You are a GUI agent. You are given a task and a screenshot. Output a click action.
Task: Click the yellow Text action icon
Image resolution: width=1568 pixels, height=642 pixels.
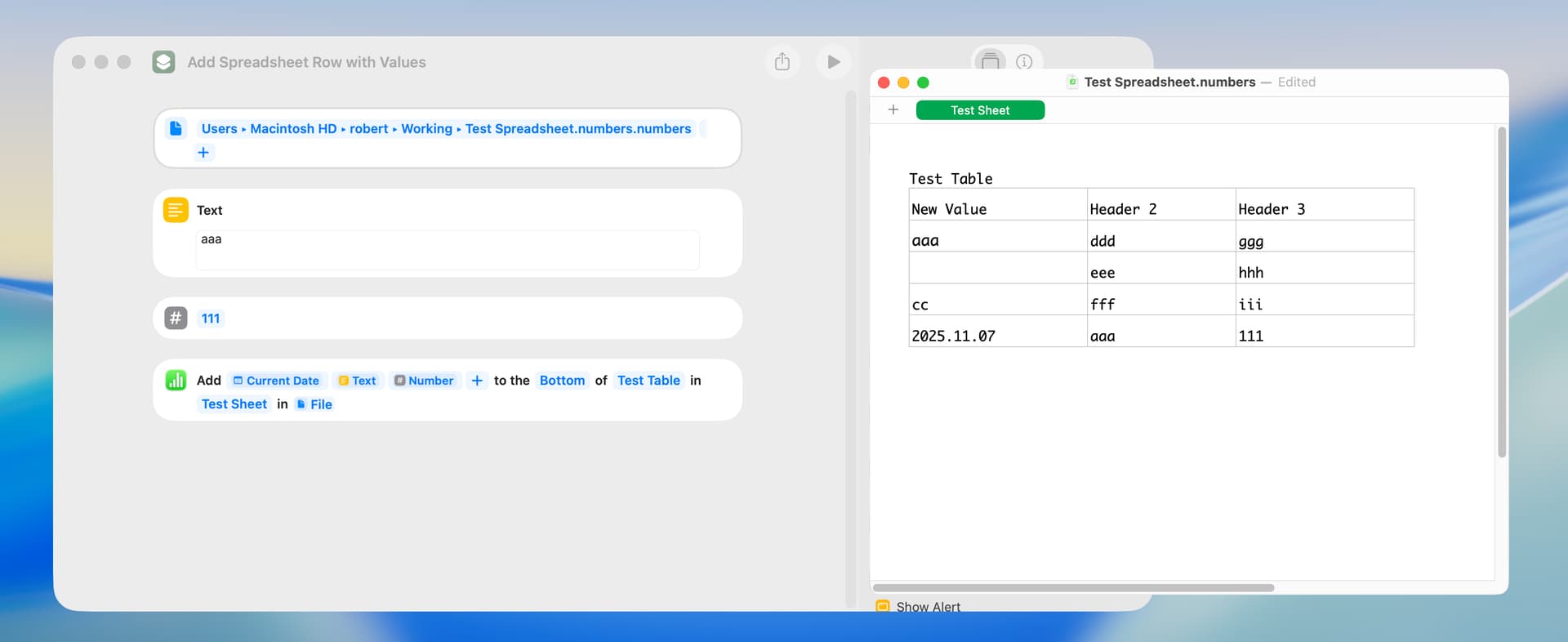pos(176,210)
